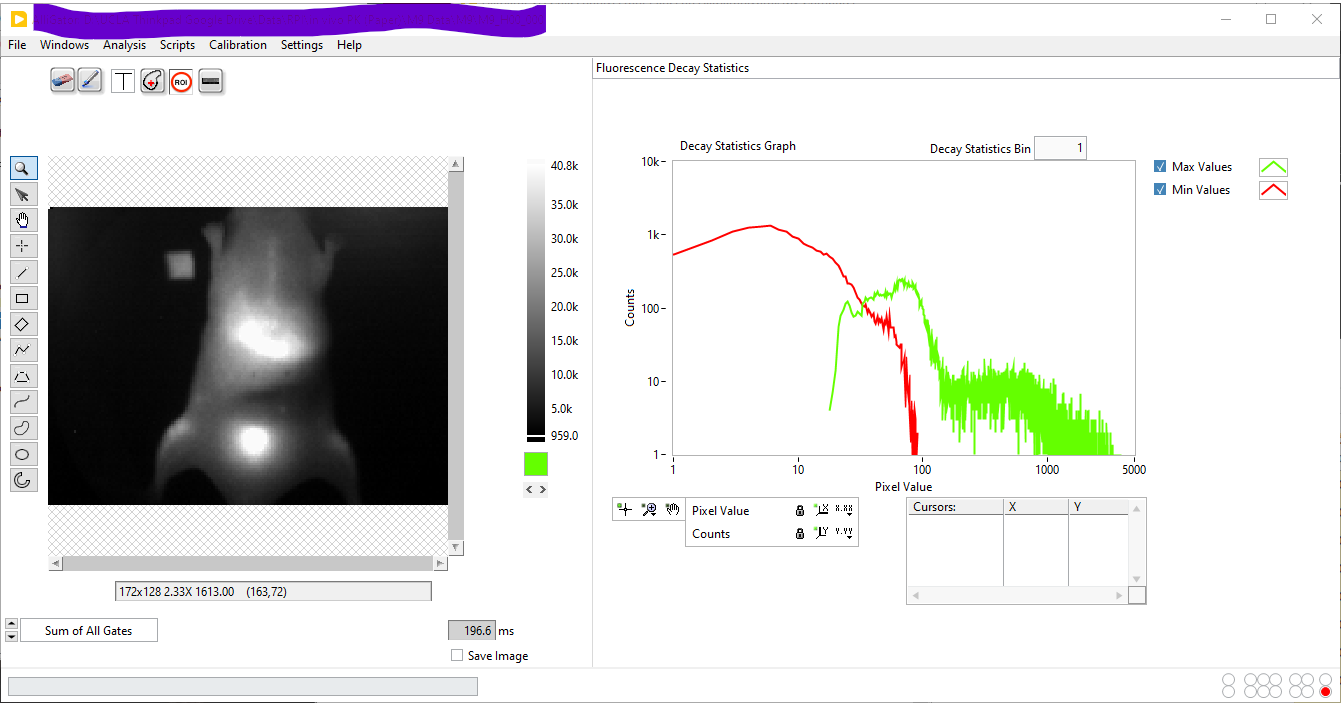The width and height of the screenshot is (1341, 703).
Task: Select the annulus tool
Action: (x=22, y=480)
